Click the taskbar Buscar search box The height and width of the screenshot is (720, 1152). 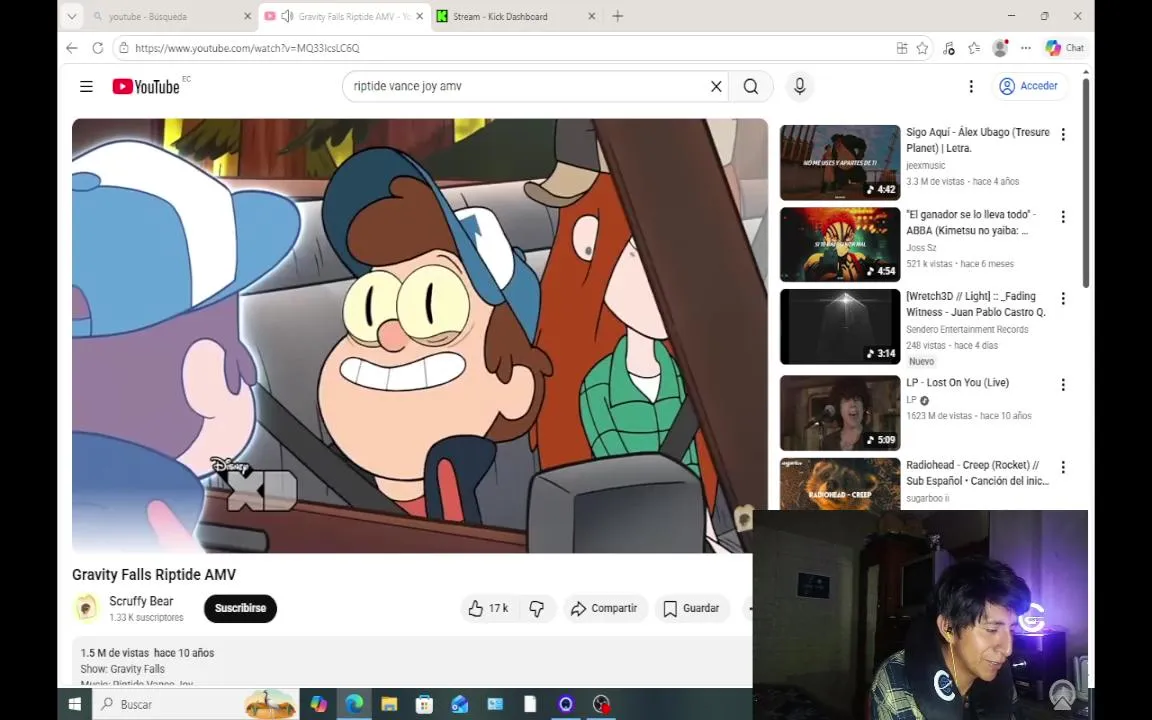(196, 704)
